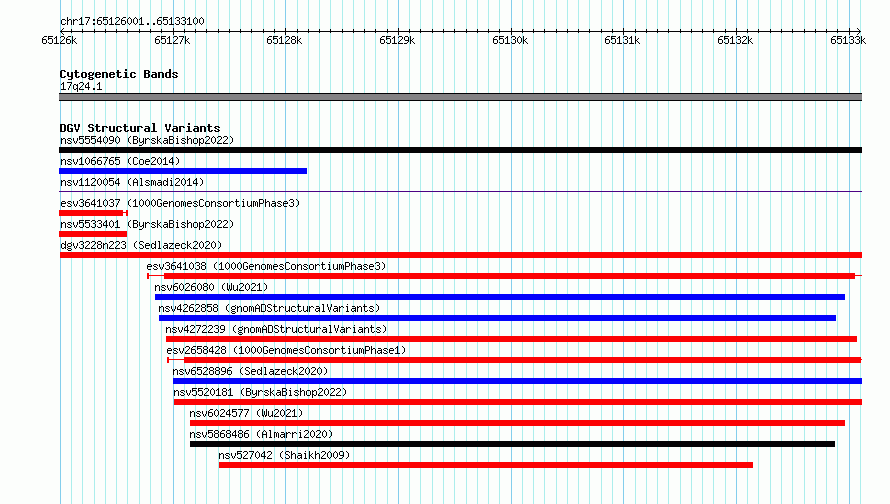Click ruler position 65133k
Screen dimensions: 890x504
(848, 40)
